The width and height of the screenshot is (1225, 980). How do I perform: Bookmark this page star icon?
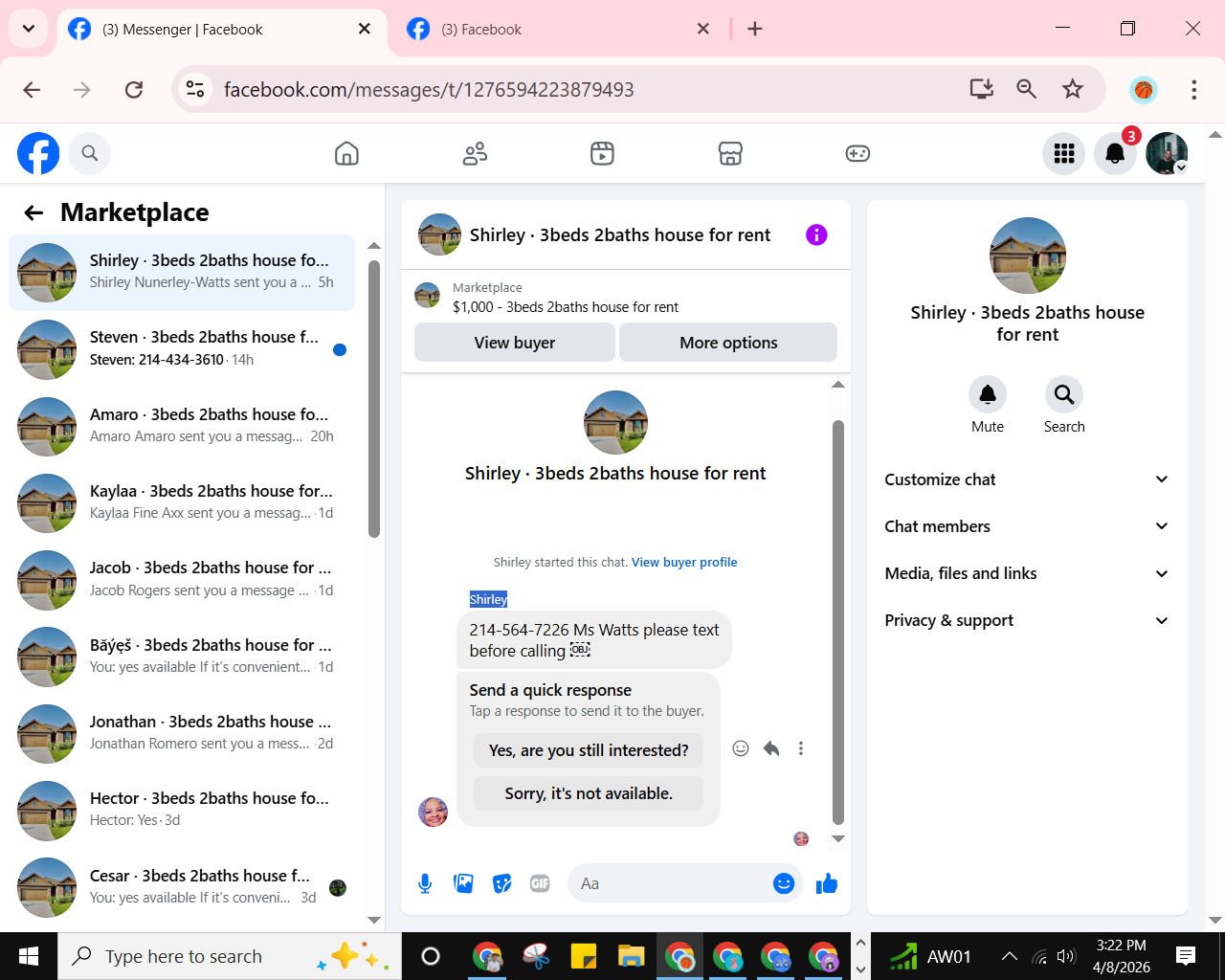(1073, 89)
